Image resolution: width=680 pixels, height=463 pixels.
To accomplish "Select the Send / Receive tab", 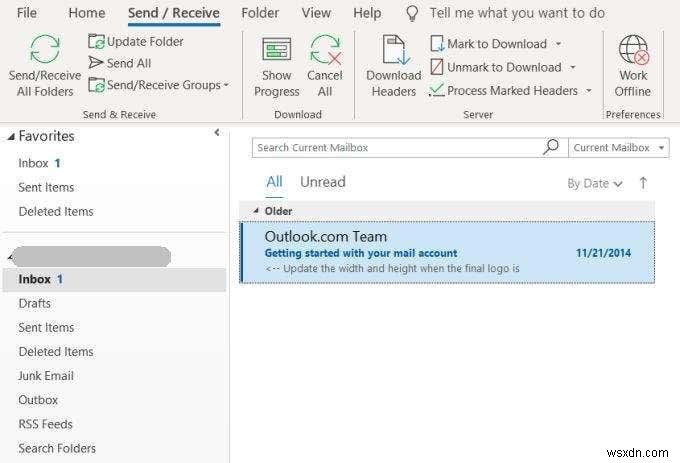I will point(174,13).
